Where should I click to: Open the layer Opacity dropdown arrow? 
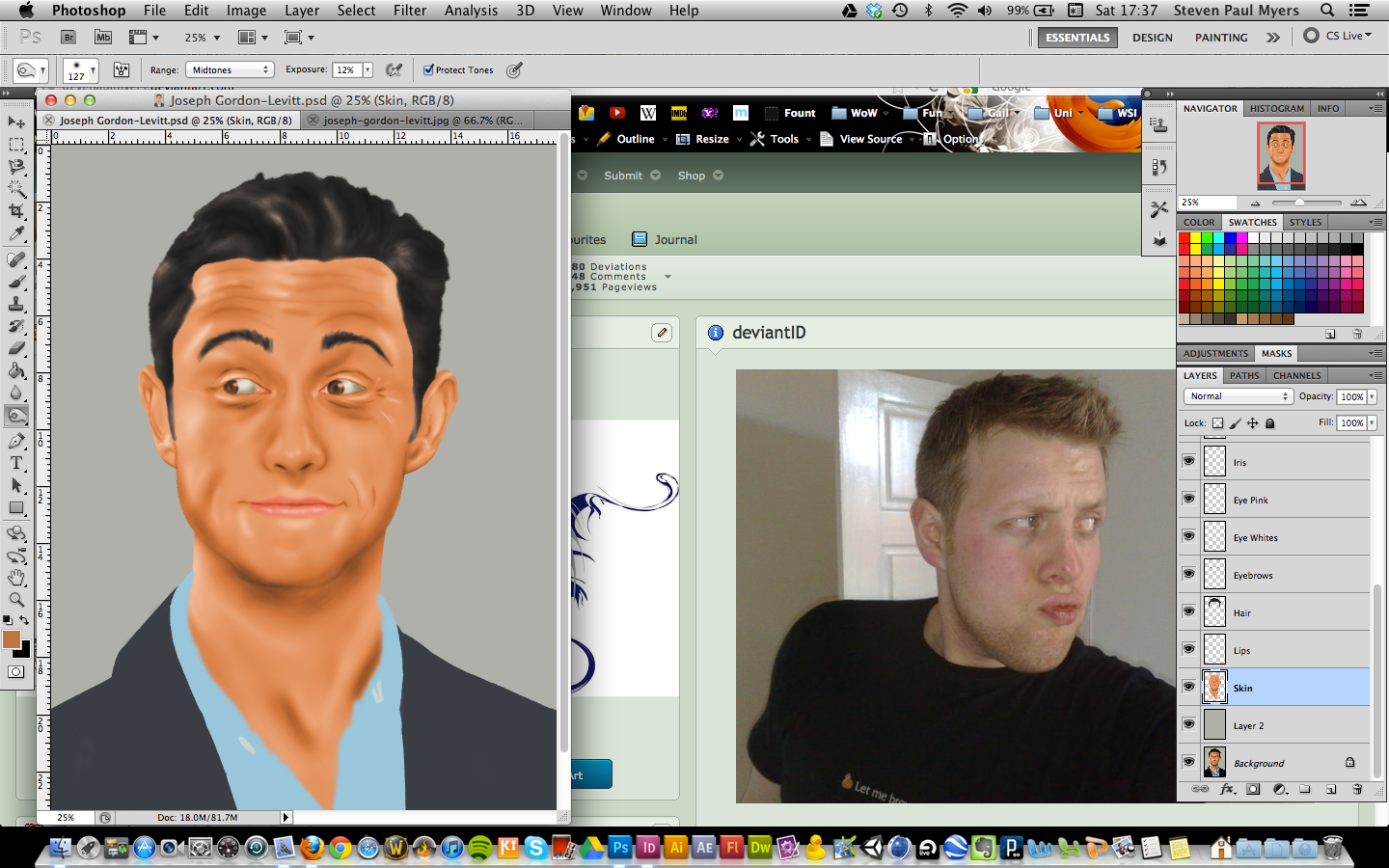point(1372,396)
